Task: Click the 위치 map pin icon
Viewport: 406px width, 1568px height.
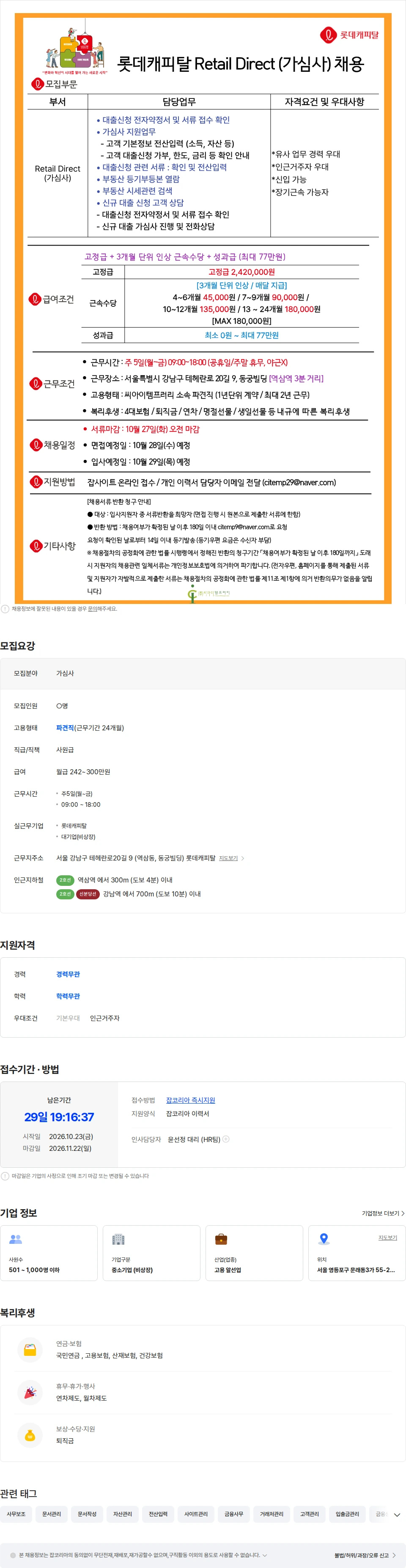Action: [324, 1239]
